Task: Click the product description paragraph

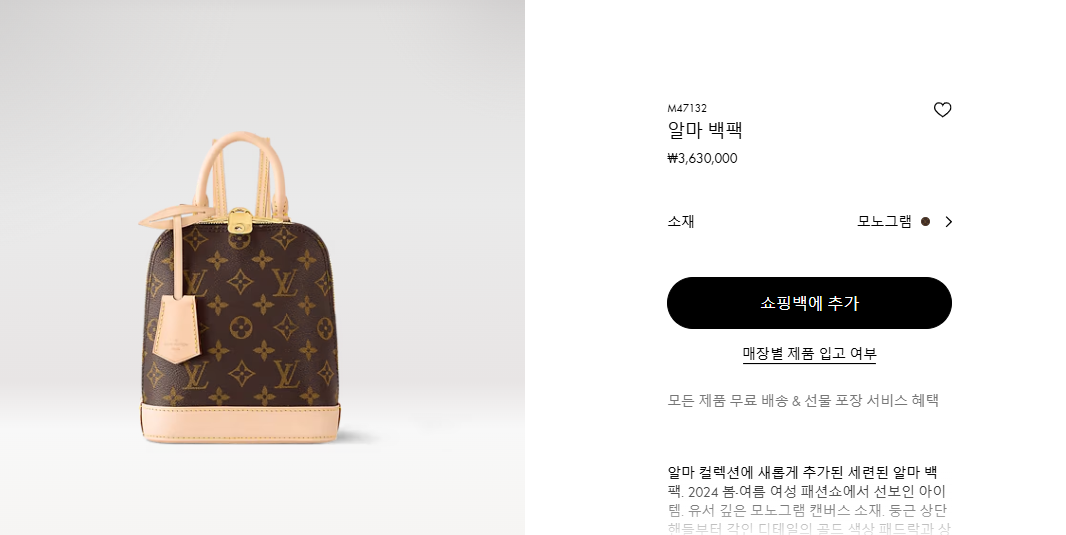Action: pyautogui.click(x=809, y=500)
